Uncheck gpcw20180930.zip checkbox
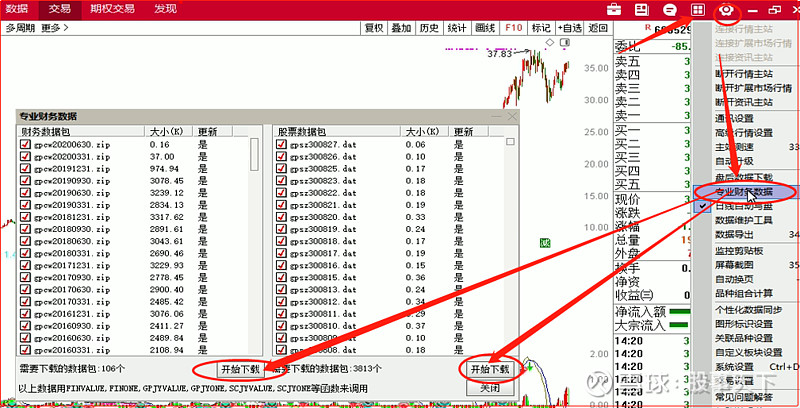 [25, 229]
